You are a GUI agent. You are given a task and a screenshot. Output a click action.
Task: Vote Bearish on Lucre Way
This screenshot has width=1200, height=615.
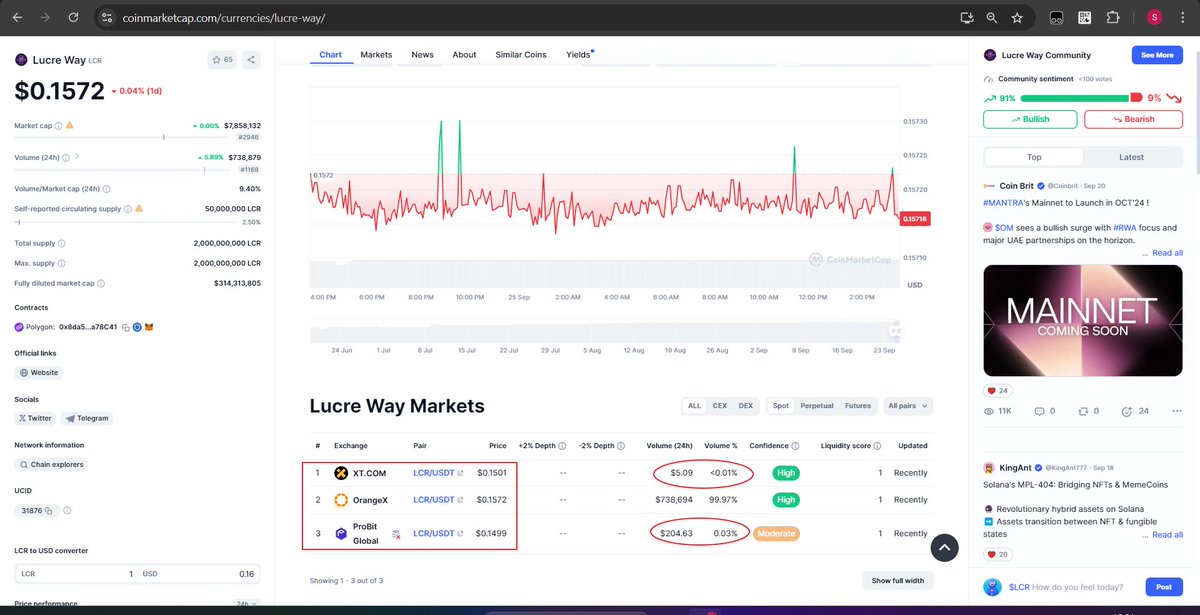click(1133, 119)
